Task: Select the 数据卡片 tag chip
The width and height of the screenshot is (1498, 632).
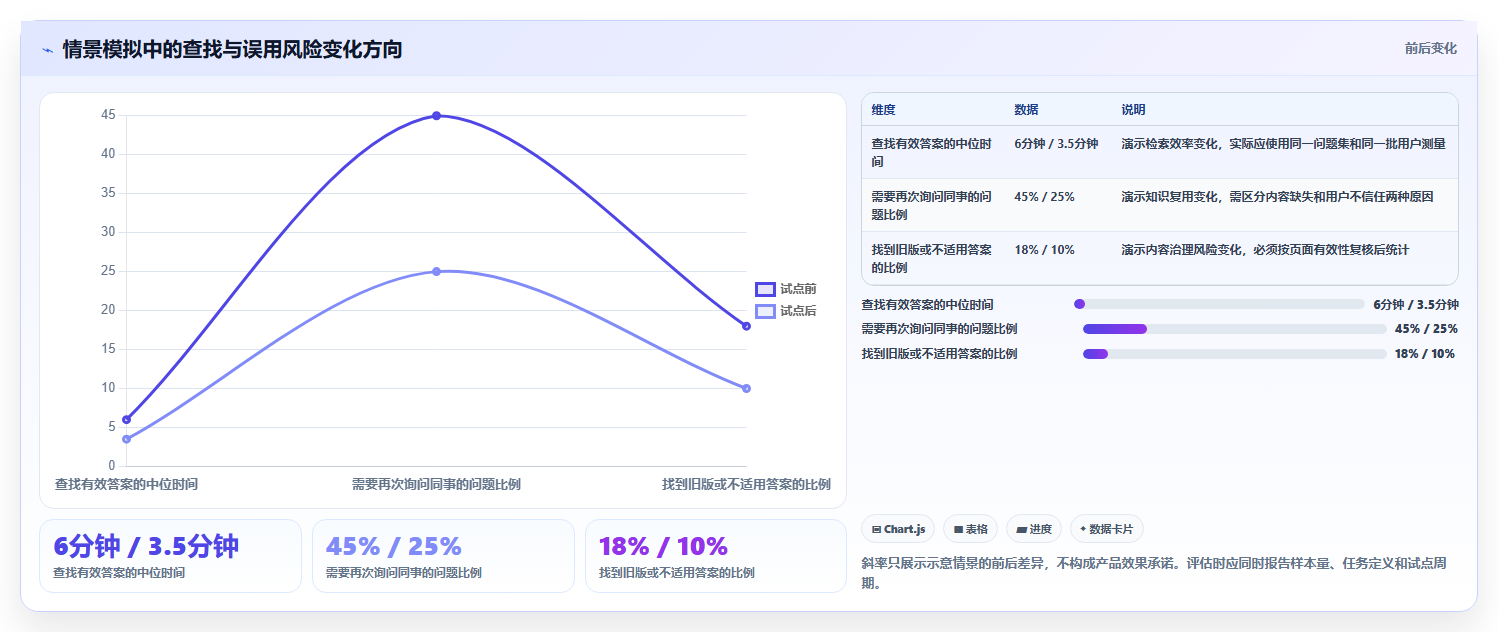Action: coord(1107,529)
